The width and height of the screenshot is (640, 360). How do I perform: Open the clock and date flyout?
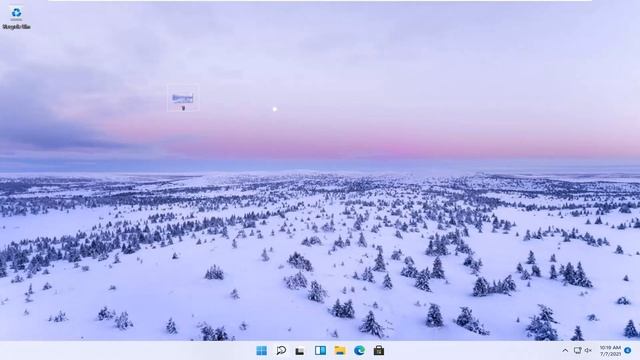(610, 351)
